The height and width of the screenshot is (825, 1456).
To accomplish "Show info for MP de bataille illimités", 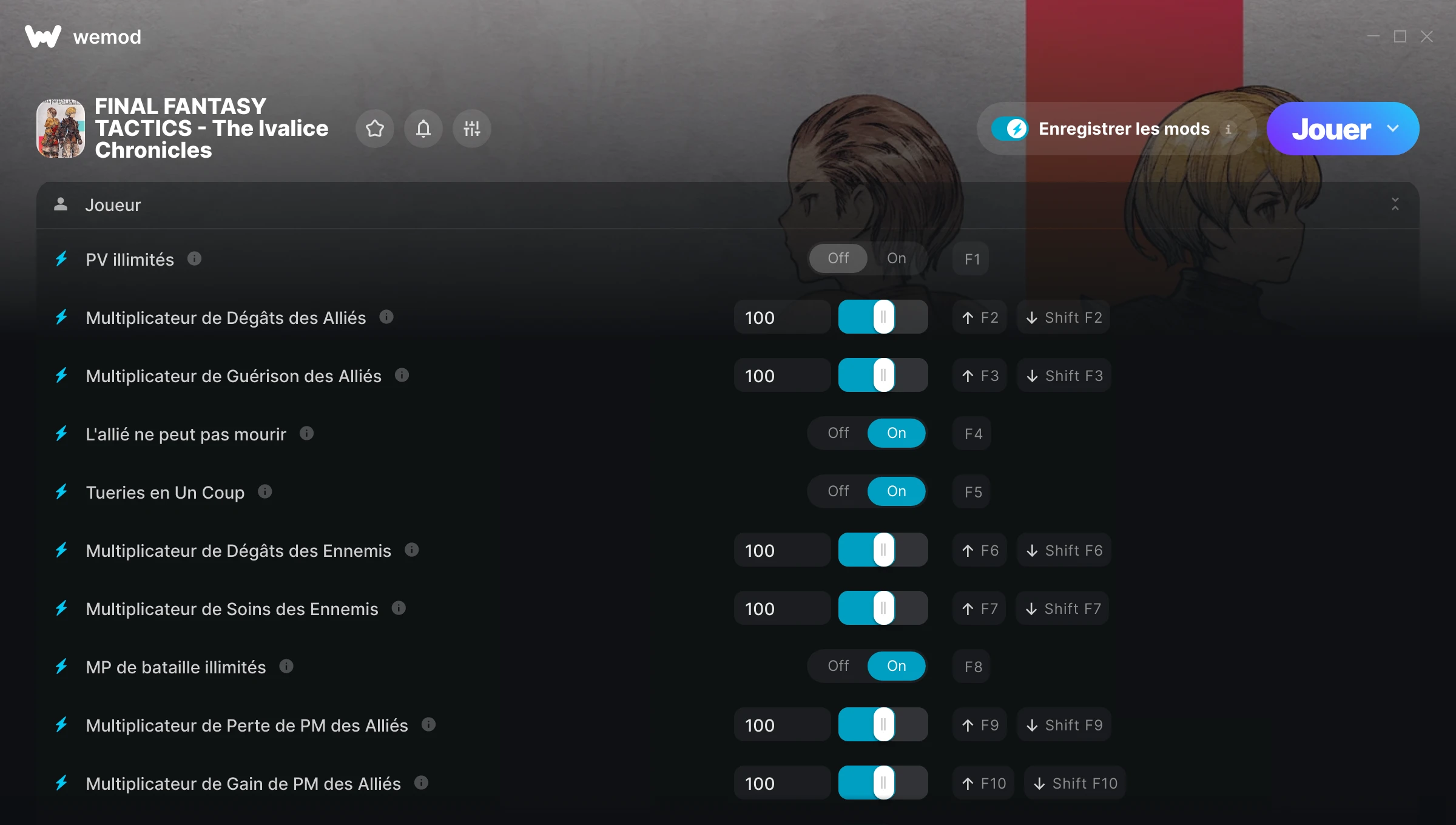I will coord(286,666).
